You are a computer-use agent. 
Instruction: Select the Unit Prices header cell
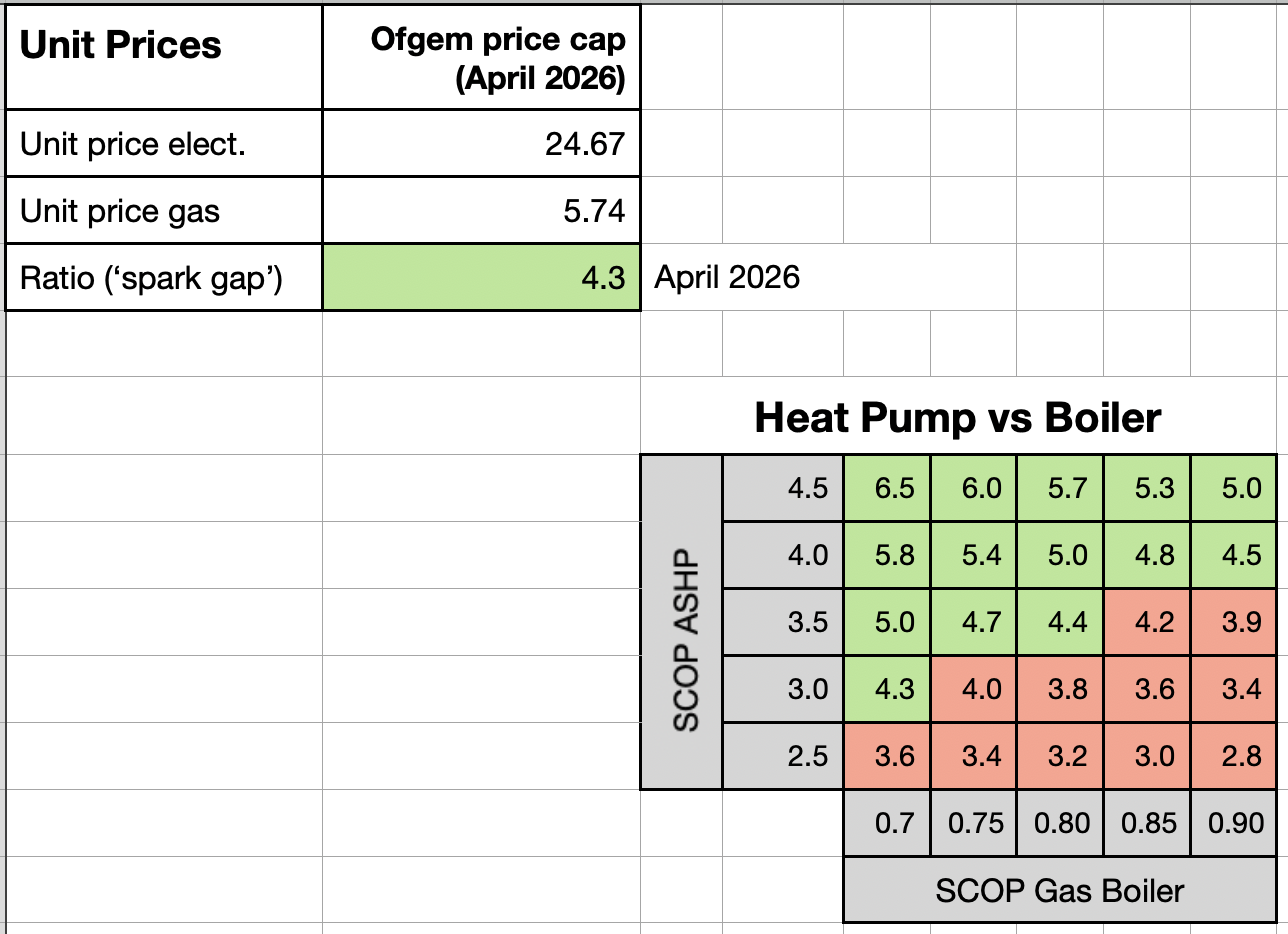point(163,57)
